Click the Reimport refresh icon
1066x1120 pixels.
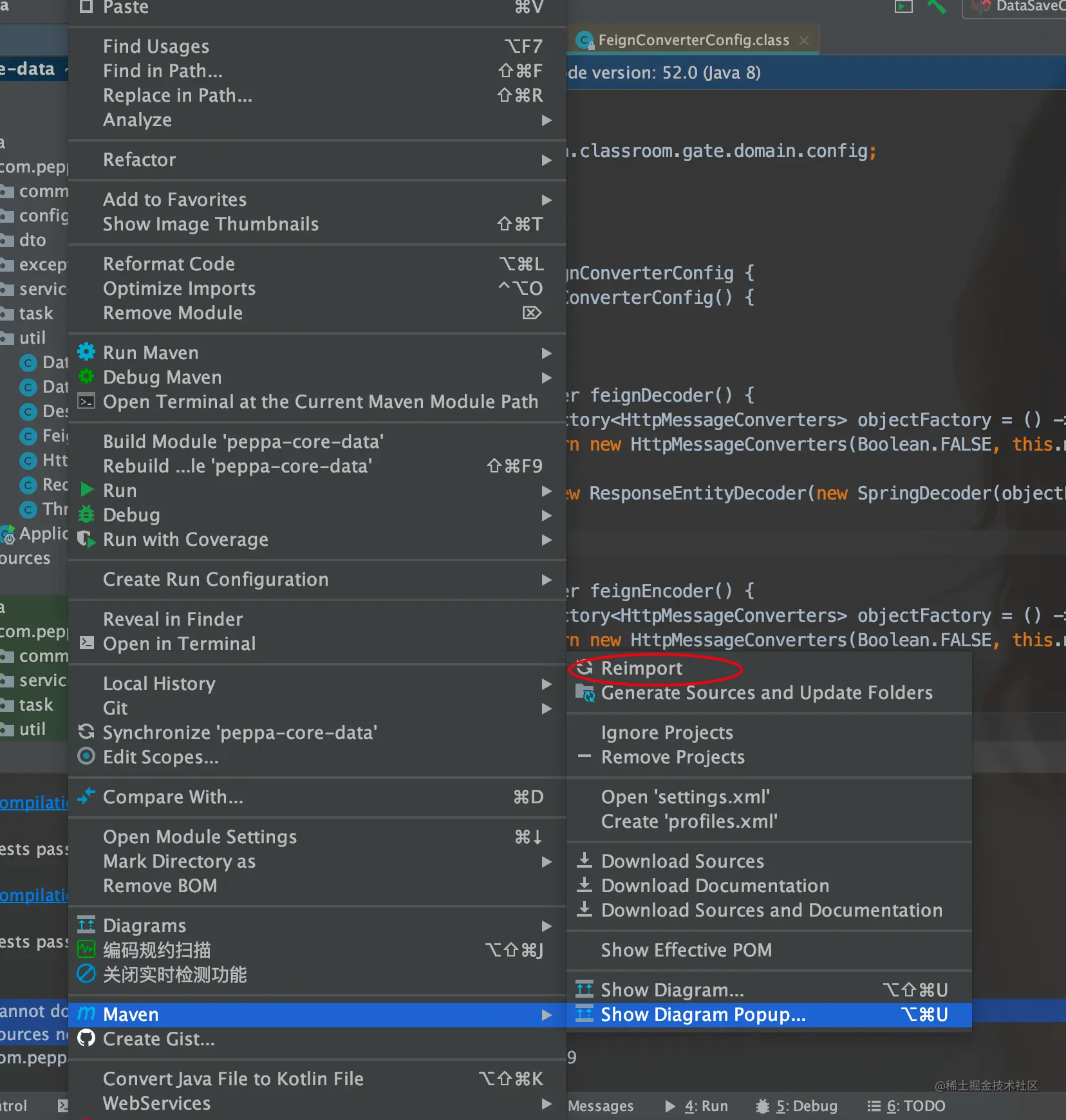584,667
